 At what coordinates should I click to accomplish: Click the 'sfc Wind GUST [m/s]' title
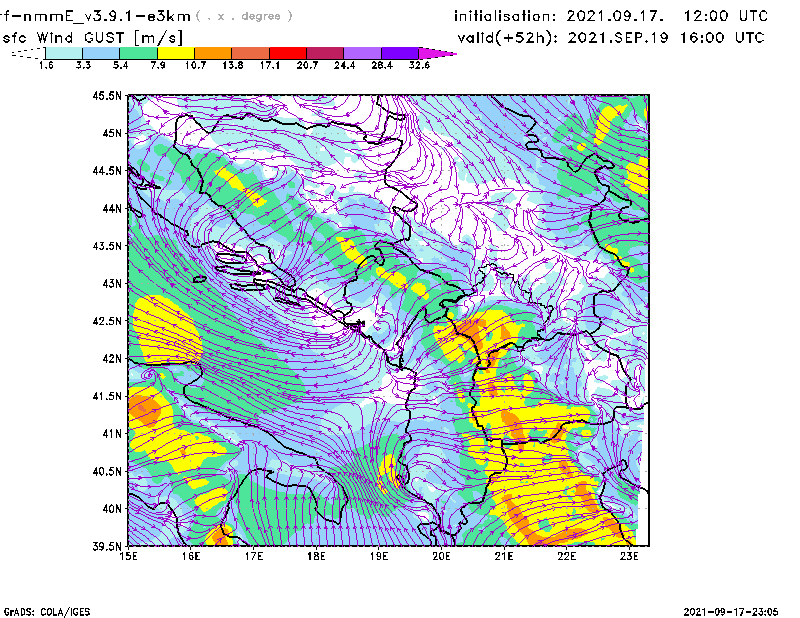92,38
